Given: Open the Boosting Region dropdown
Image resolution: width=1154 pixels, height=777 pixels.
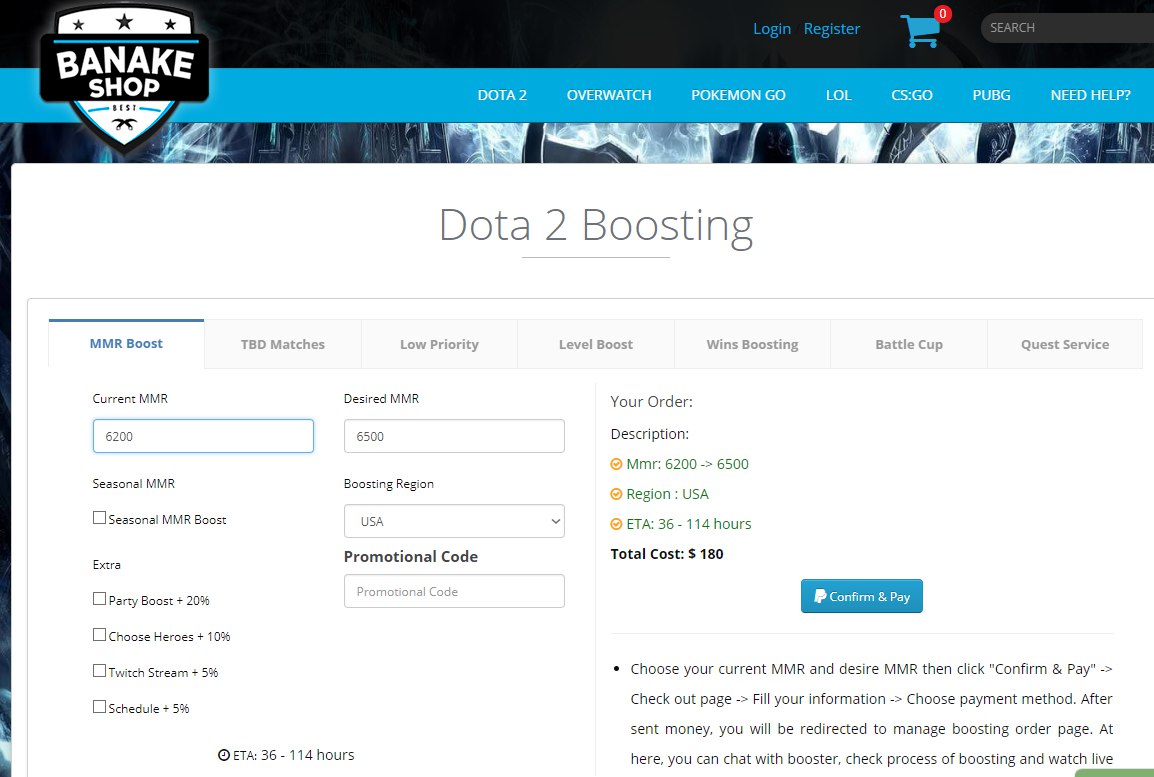Looking at the screenshot, I should click(x=454, y=521).
